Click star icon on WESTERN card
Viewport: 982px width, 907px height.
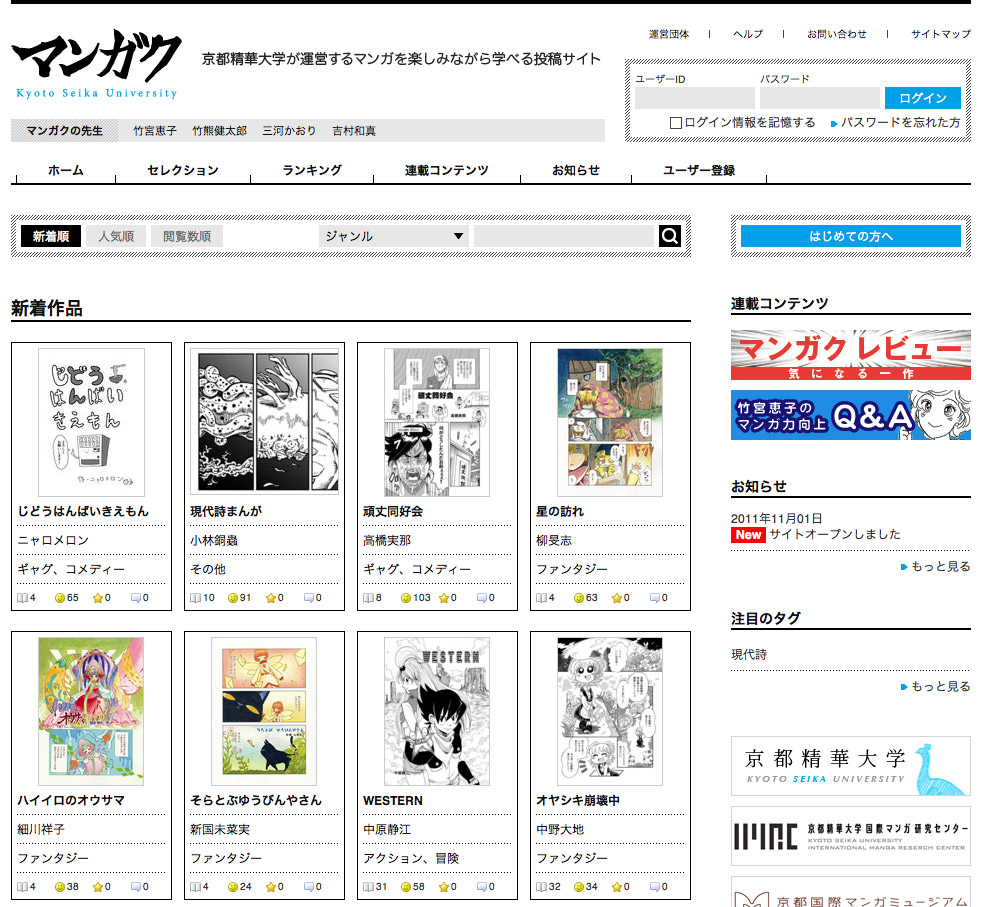click(x=443, y=887)
